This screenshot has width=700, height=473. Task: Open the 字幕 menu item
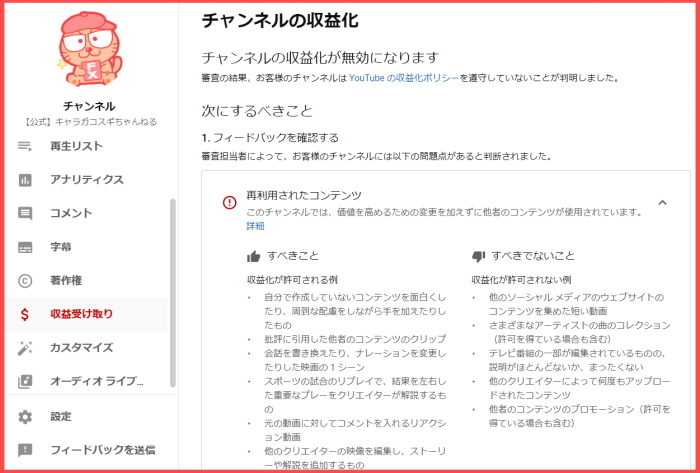(x=86, y=247)
